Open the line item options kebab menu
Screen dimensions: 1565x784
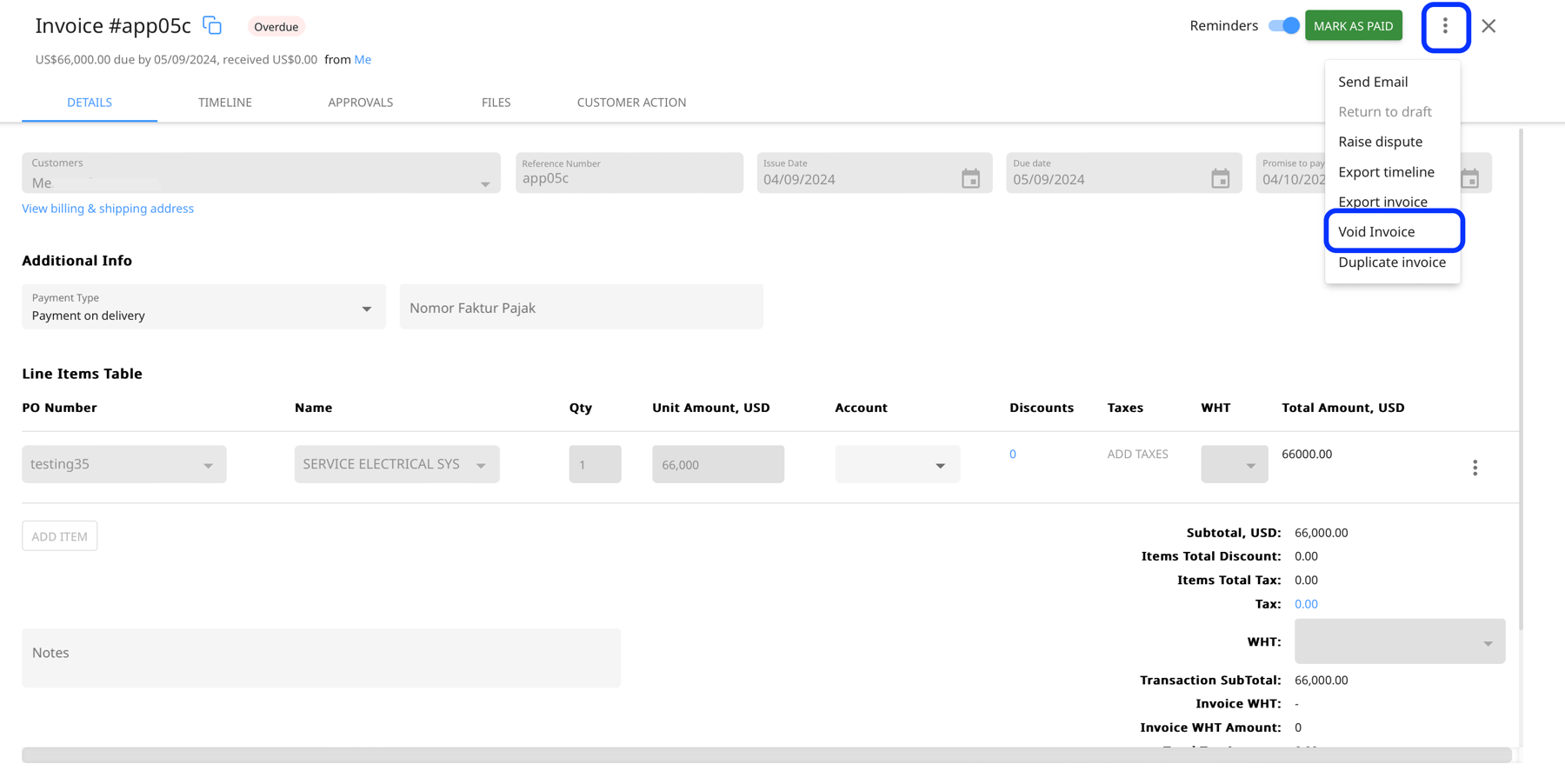1475,468
